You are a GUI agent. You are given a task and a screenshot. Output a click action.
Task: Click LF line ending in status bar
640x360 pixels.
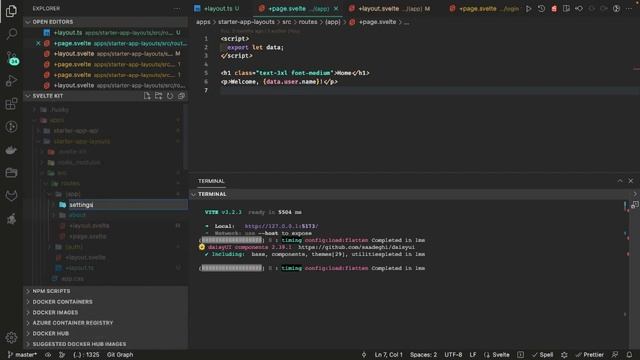[473, 355]
